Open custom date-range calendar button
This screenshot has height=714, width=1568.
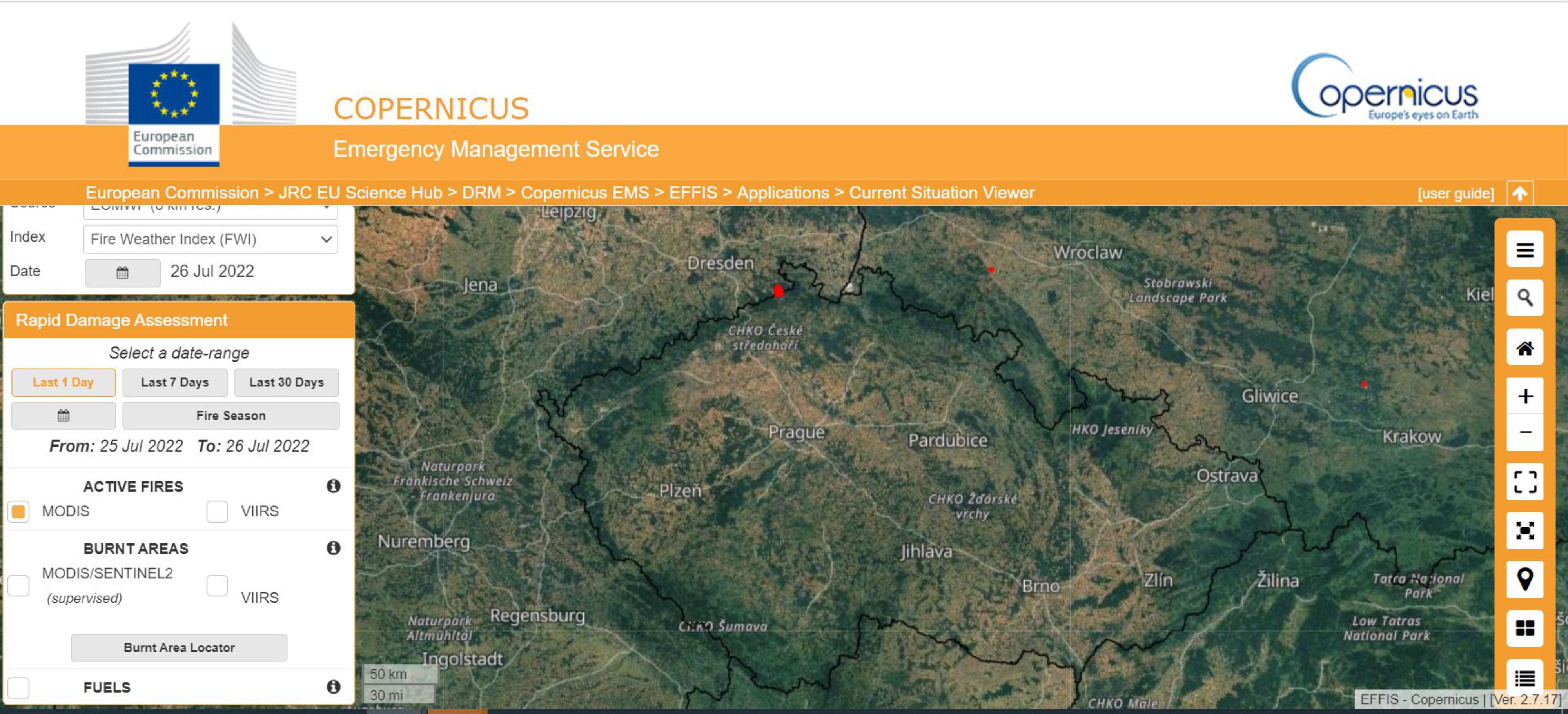click(63, 416)
